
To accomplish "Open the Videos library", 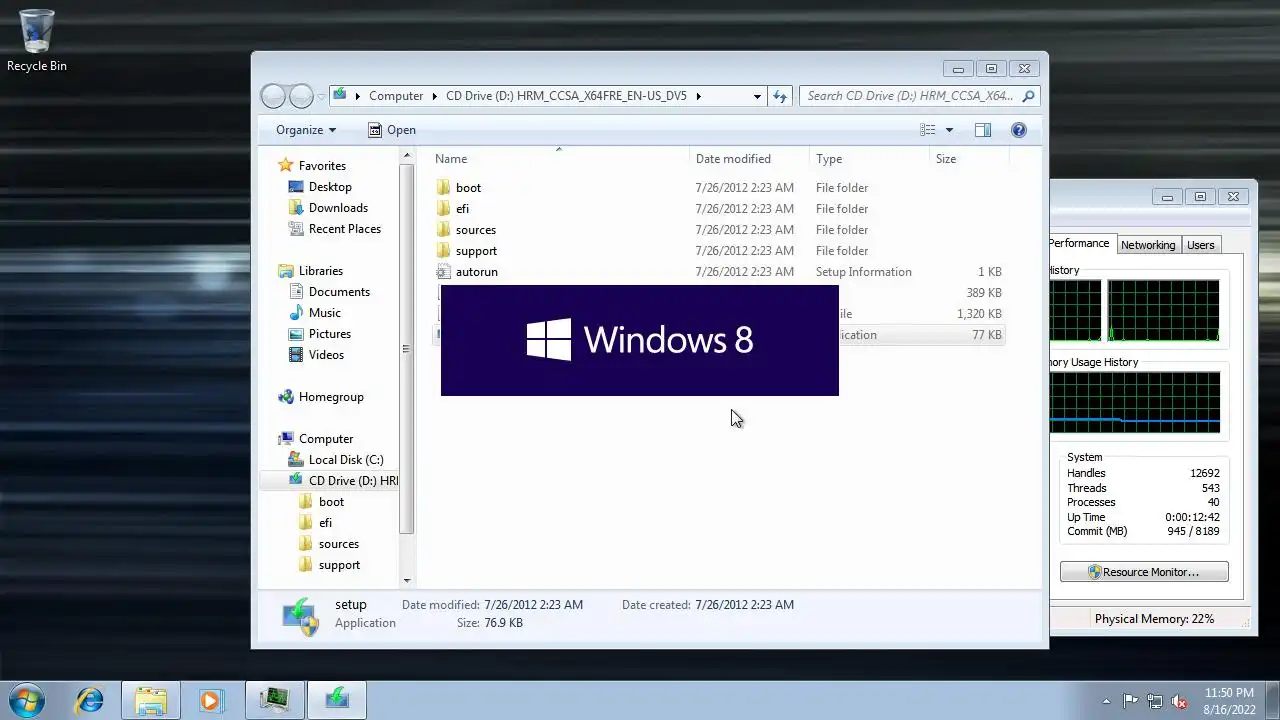I will click(326, 355).
